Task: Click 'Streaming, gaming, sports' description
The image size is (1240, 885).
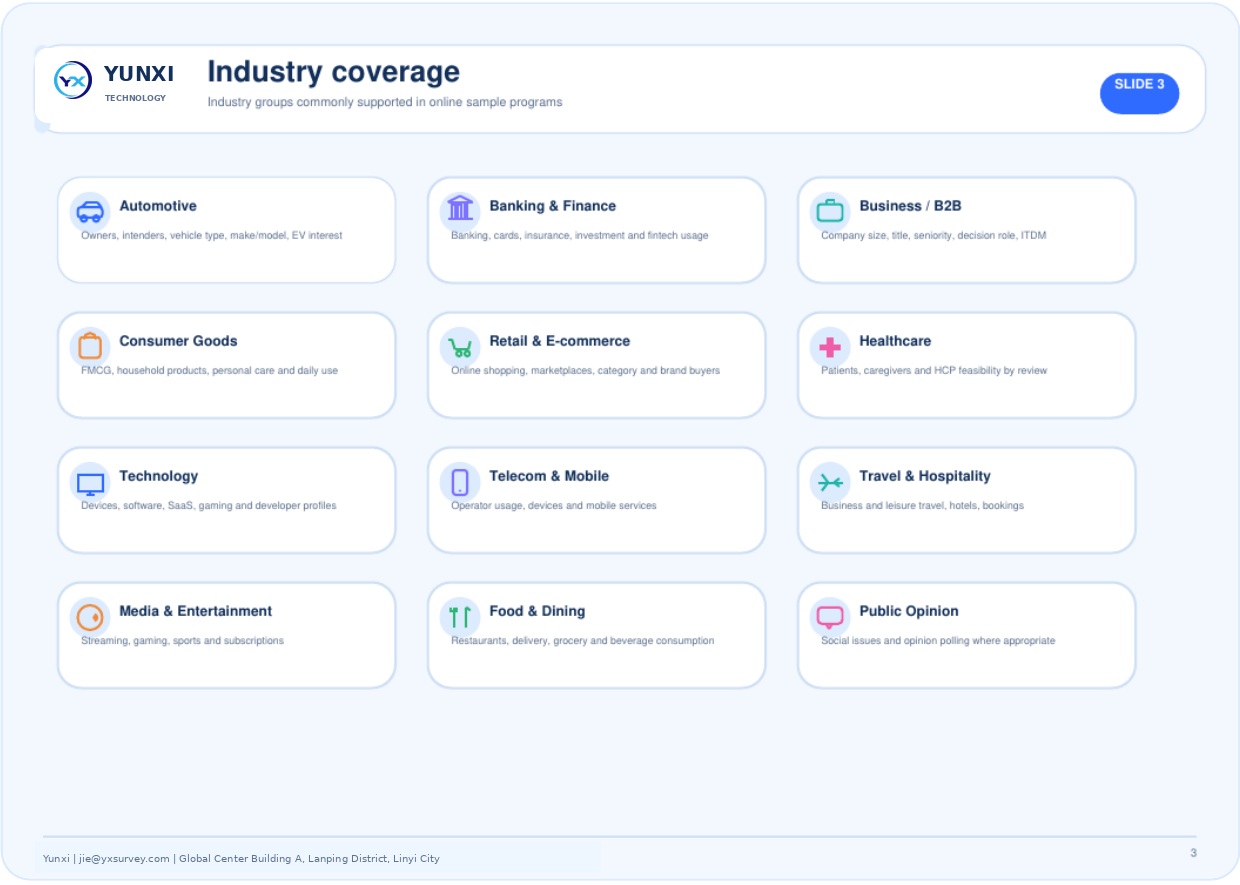Action: point(182,641)
